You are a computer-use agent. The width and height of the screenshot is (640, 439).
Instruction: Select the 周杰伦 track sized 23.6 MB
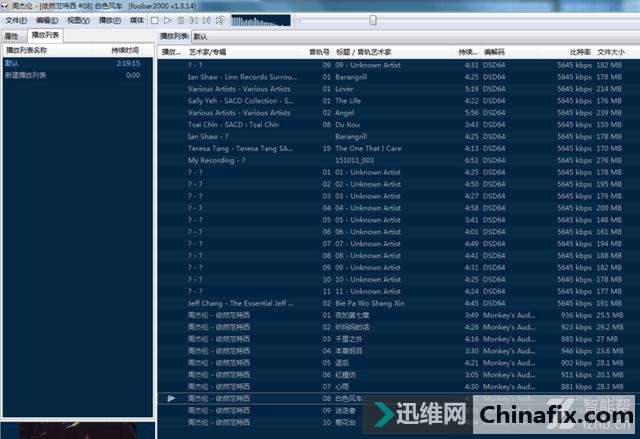point(398,351)
